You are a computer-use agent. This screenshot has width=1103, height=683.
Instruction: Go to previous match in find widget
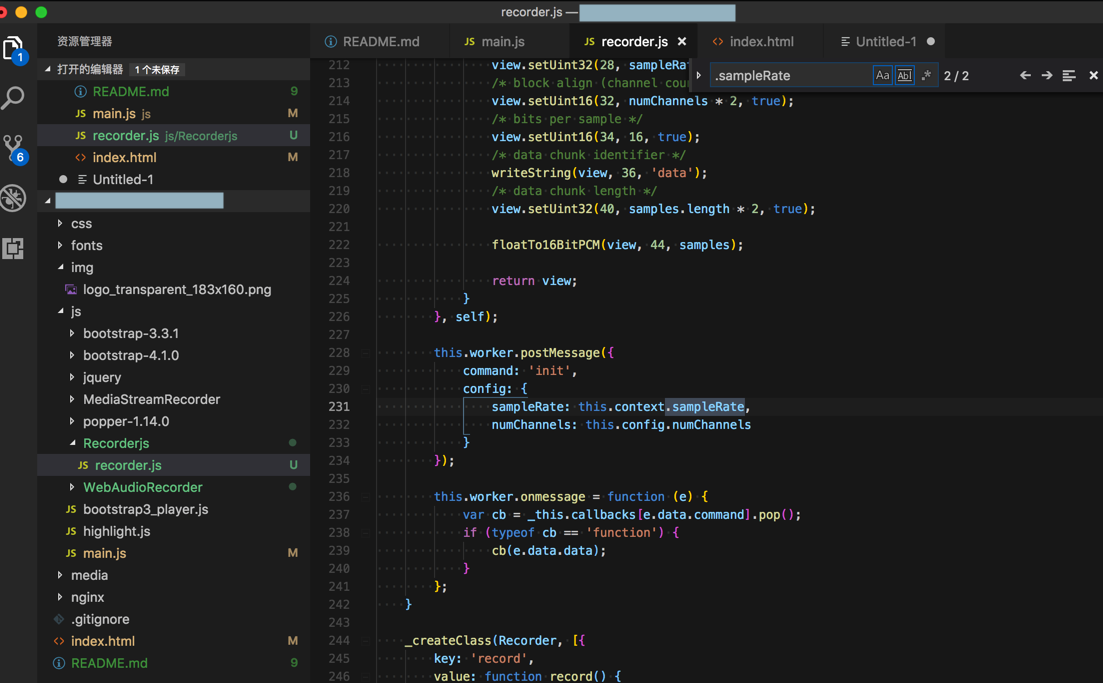point(1025,76)
